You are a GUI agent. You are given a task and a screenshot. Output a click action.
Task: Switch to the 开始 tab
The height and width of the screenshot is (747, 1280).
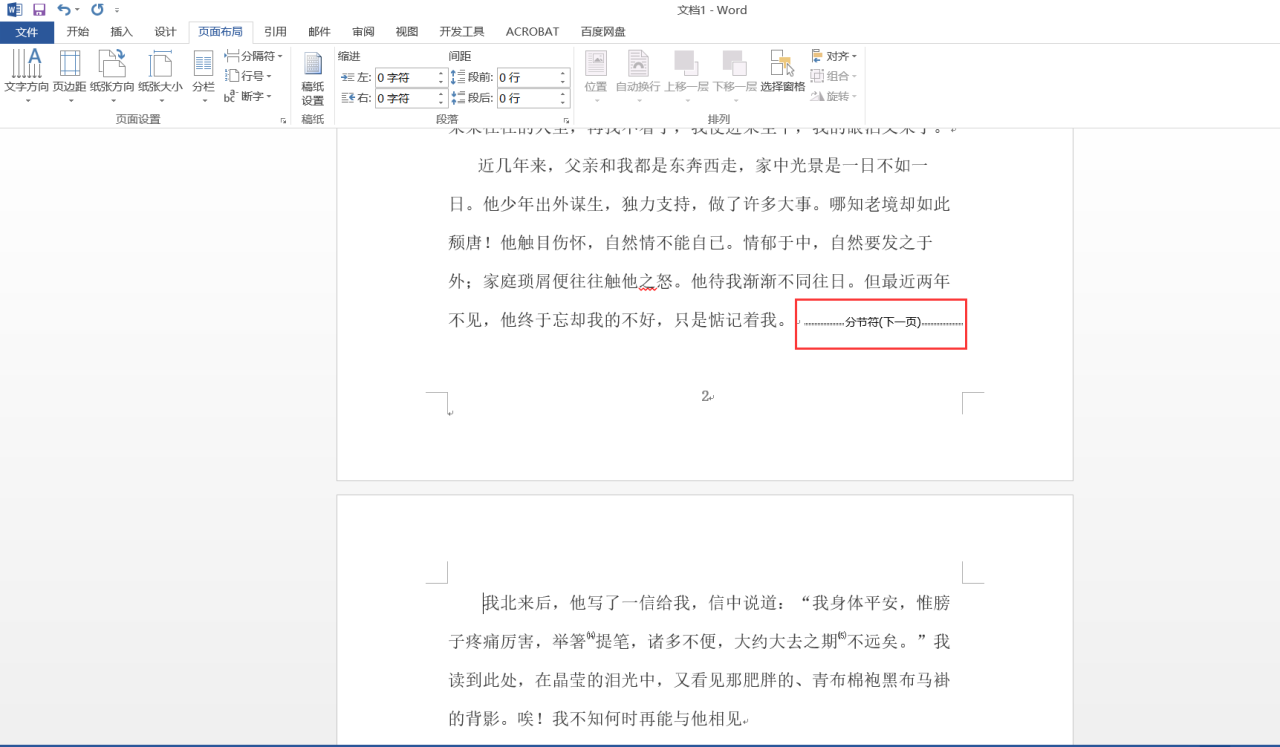click(78, 32)
